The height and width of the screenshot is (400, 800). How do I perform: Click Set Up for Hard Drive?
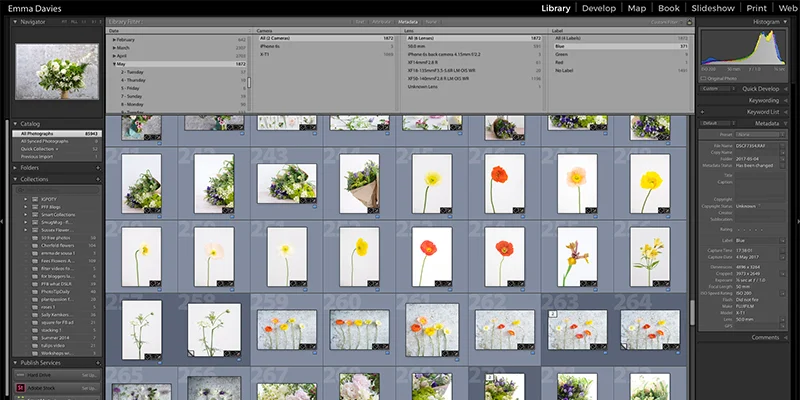tap(89, 375)
